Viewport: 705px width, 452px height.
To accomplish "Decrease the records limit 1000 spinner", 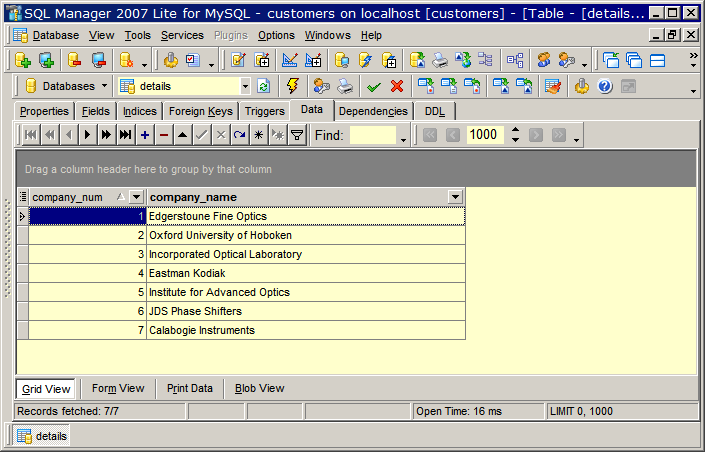I will coord(515,139).
